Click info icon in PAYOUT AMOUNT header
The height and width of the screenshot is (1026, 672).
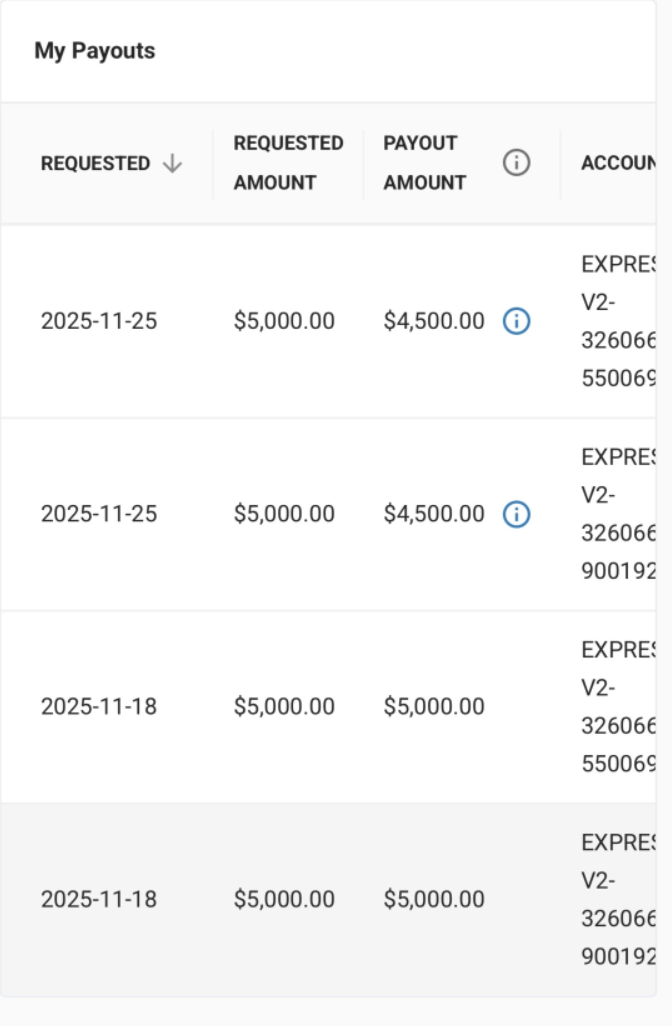pos(516,163)
